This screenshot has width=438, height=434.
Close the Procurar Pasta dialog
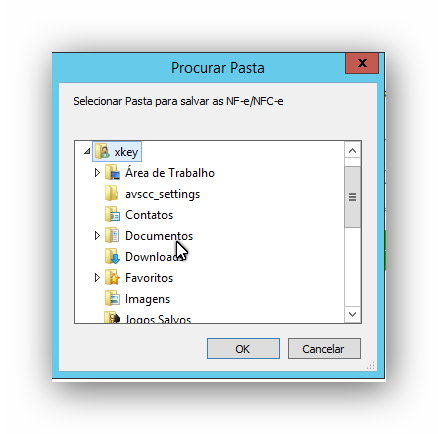point(362,63)
